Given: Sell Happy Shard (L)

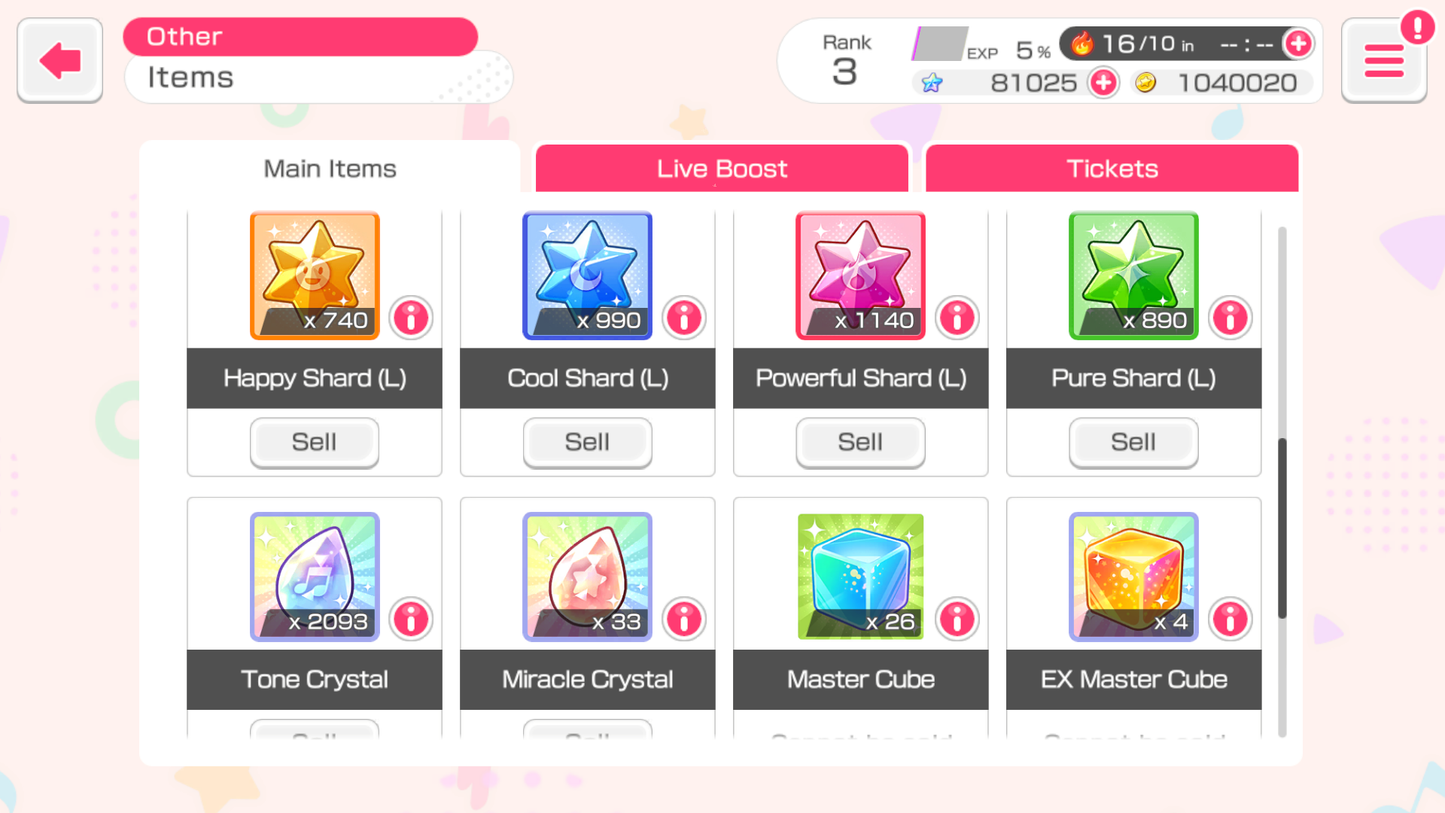Looking at the screenshot, I should tap(314, 442).
